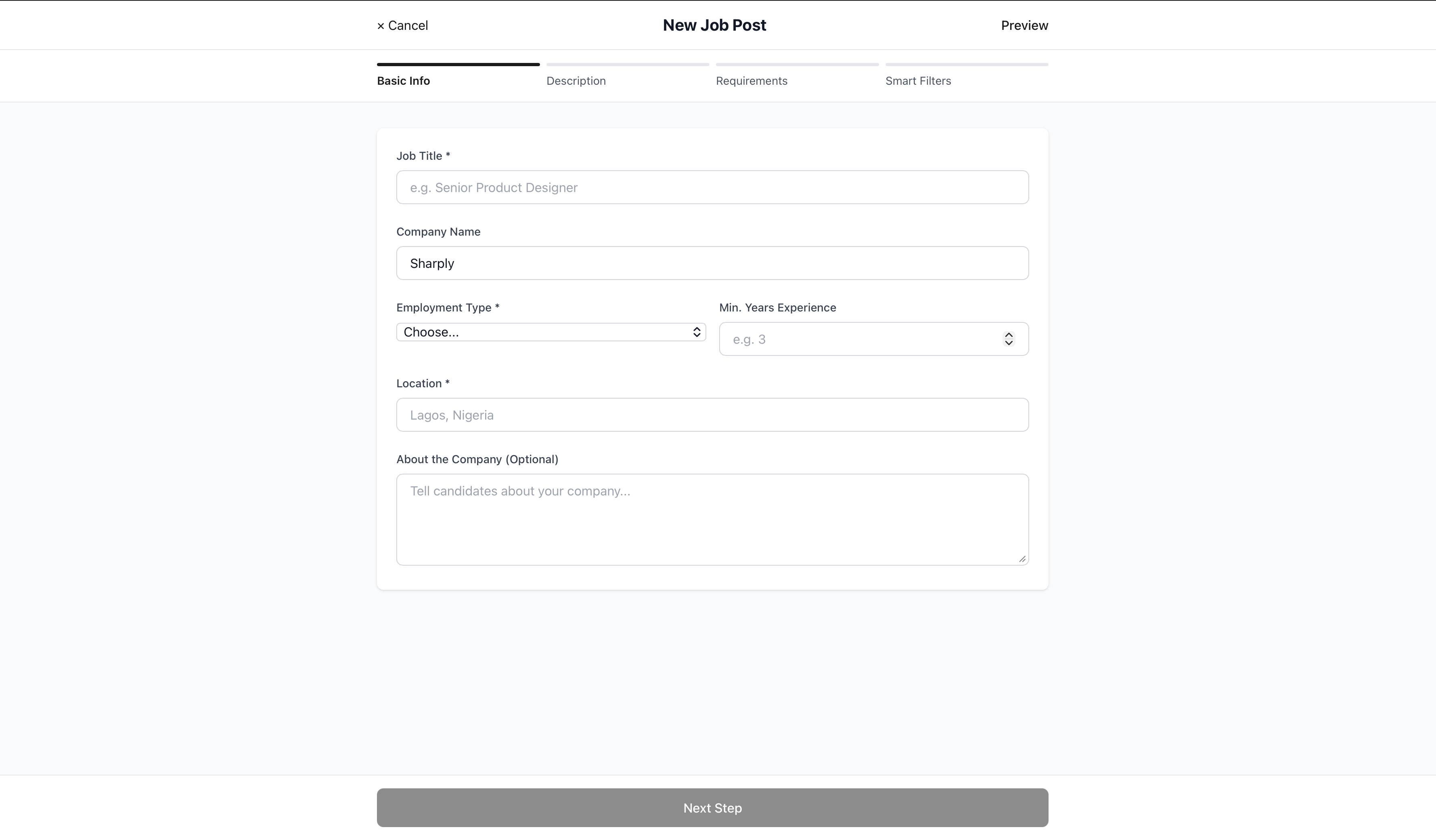
Task: Open the Employment Type Choose dropdown
Action: 551,332
